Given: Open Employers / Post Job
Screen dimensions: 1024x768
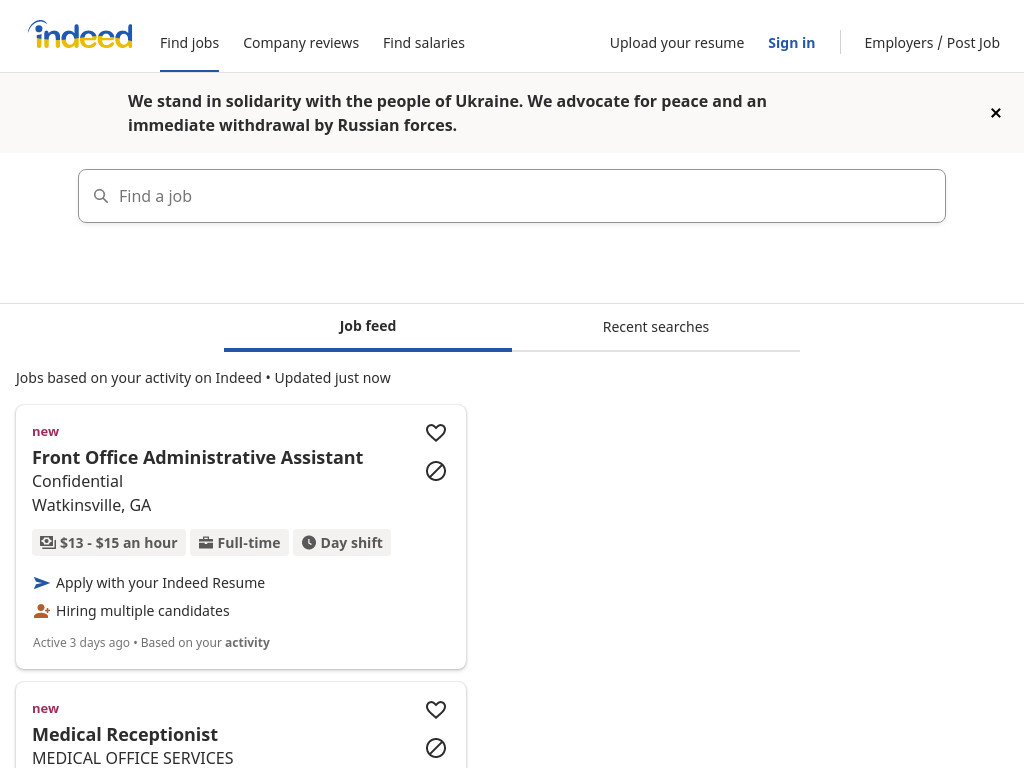Looking at the screenshot, I should [932, 43].
